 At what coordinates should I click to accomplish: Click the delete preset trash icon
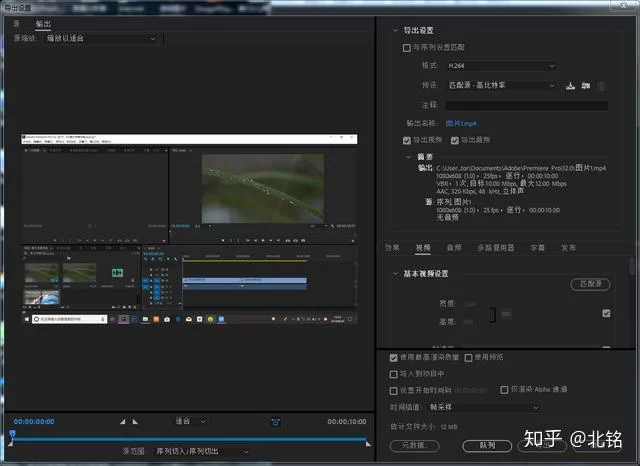[x=602, y=86]
